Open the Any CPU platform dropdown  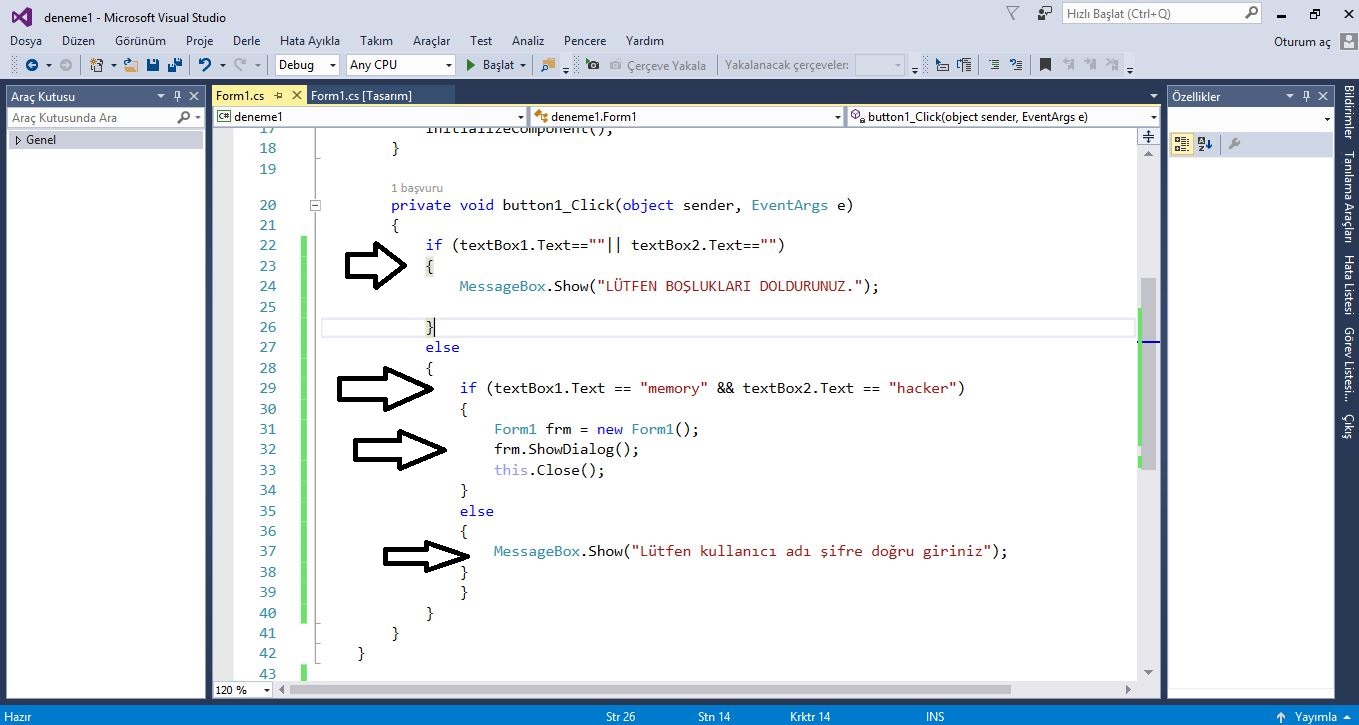(x=448, y=65)
